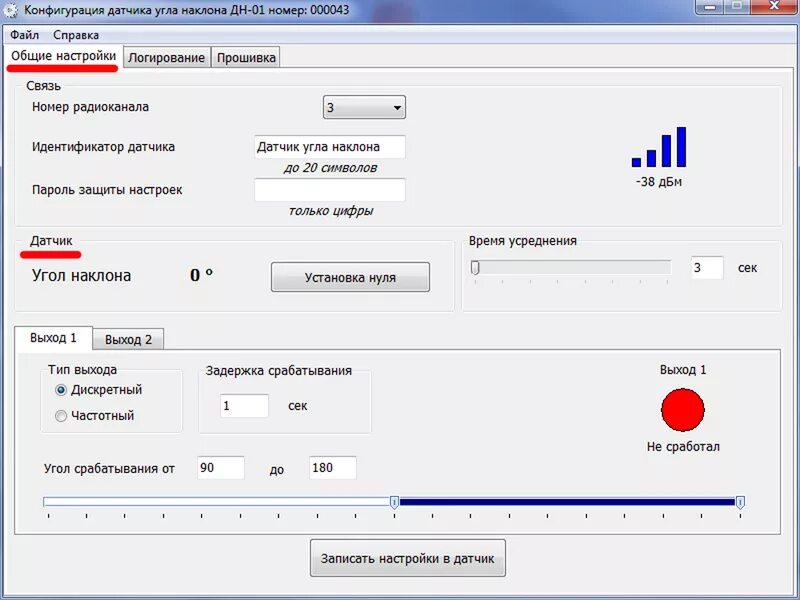Screen dimensions: 800x600
Task: Switch to the Логирование tab
Action: 166,58
